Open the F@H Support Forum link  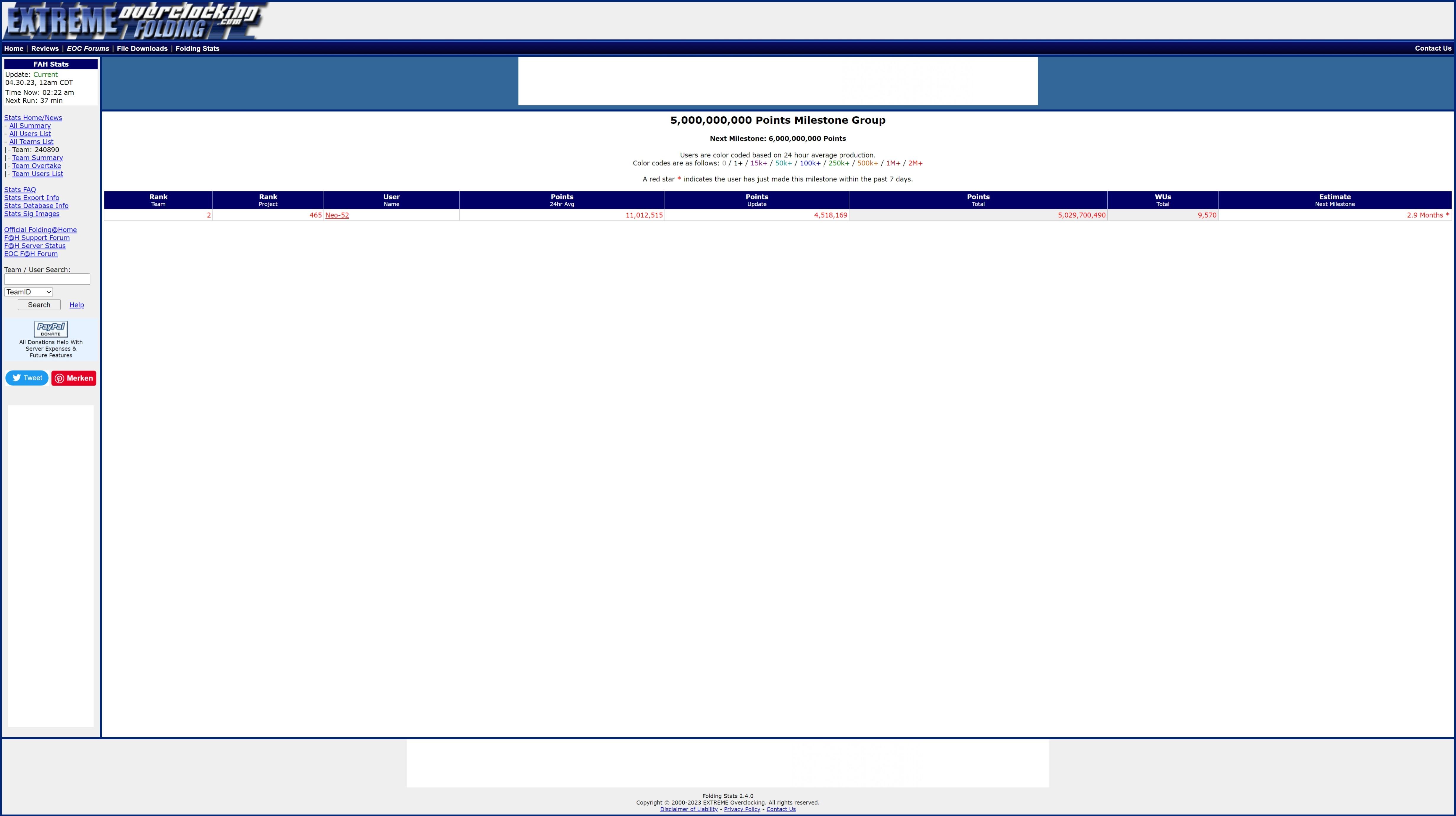[x=37, y=238]
